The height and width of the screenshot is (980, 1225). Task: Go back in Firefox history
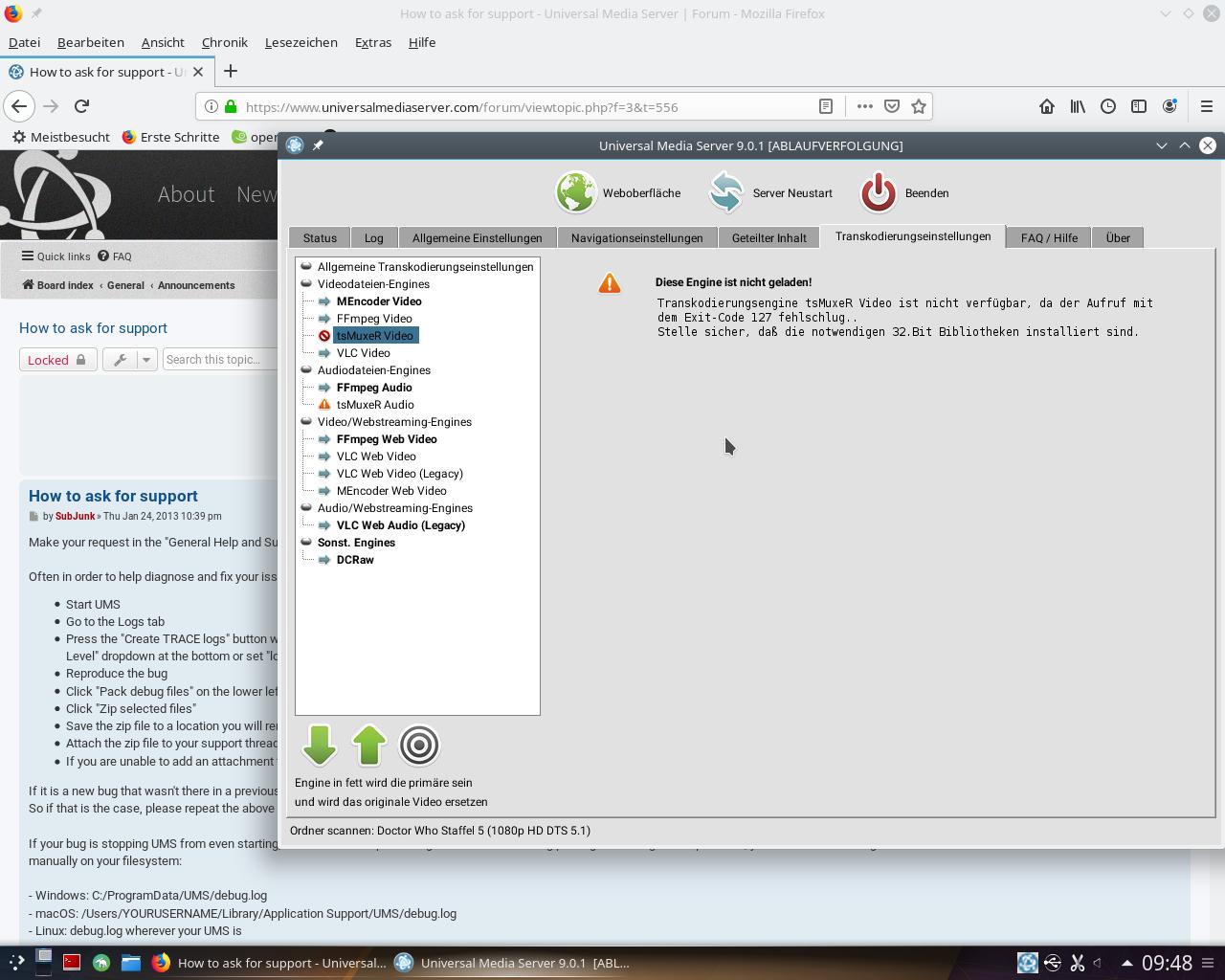click(x=19, y=106)
